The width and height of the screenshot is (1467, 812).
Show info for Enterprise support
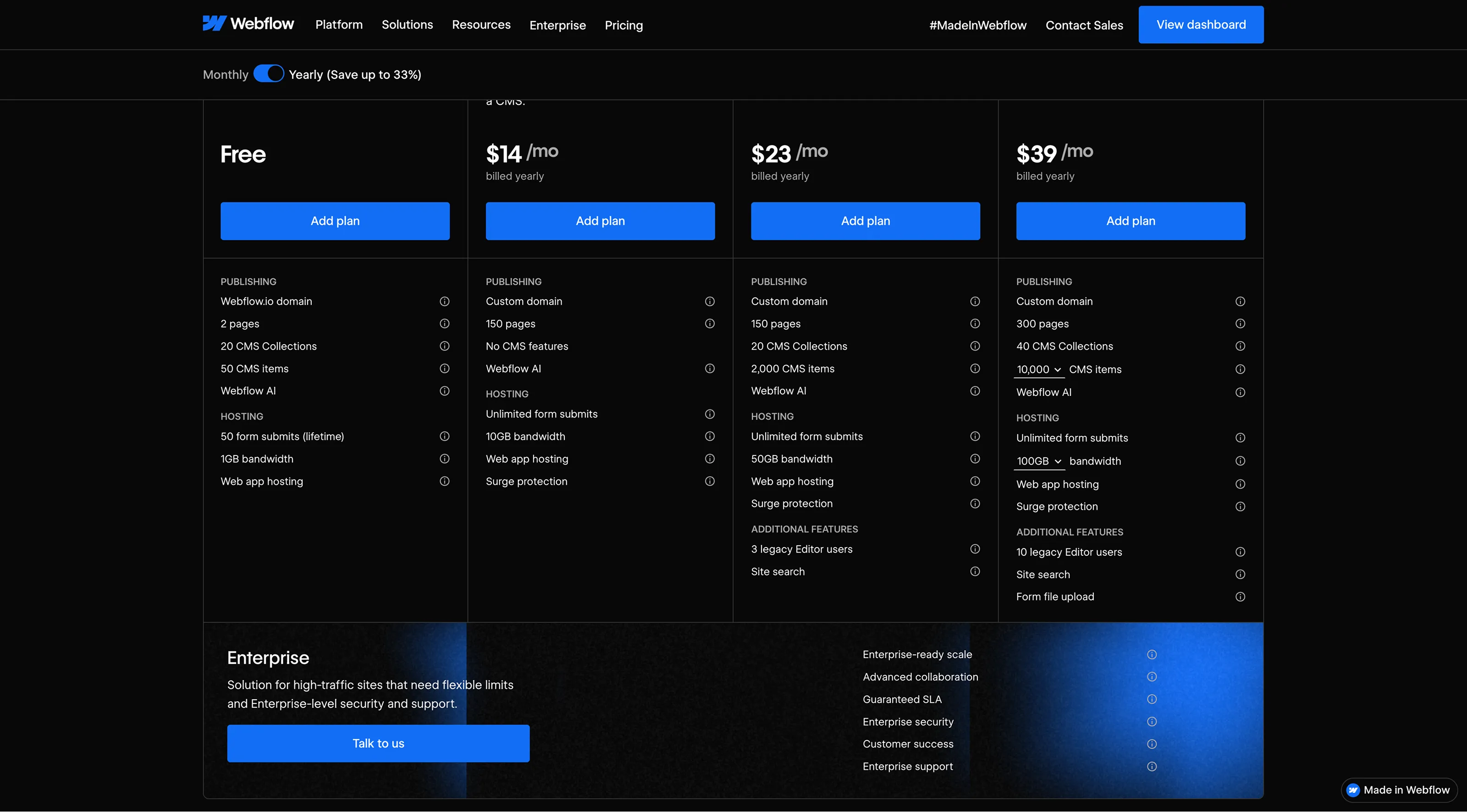(x=1152, y=767)
